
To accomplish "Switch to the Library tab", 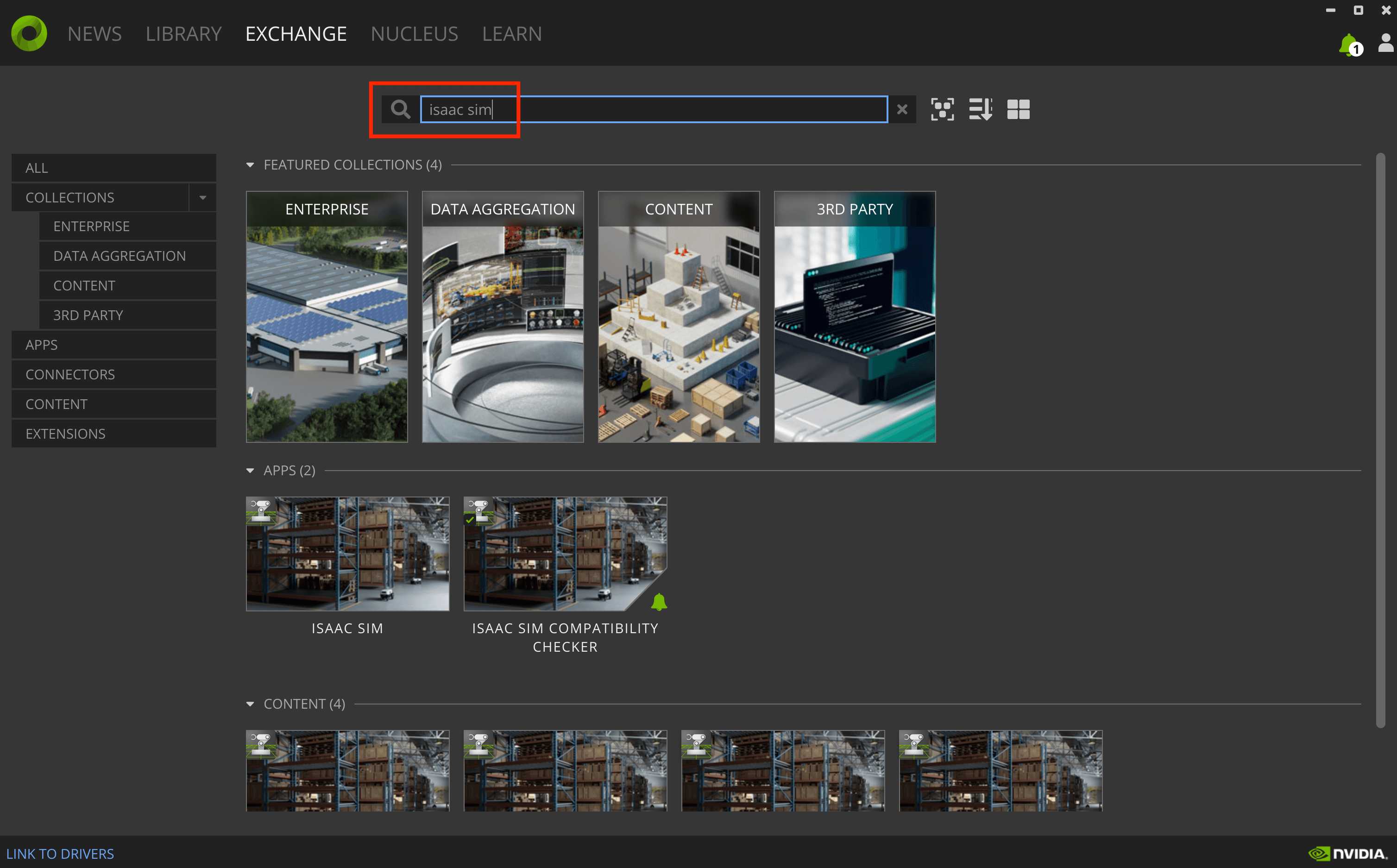I will point(183,34).
